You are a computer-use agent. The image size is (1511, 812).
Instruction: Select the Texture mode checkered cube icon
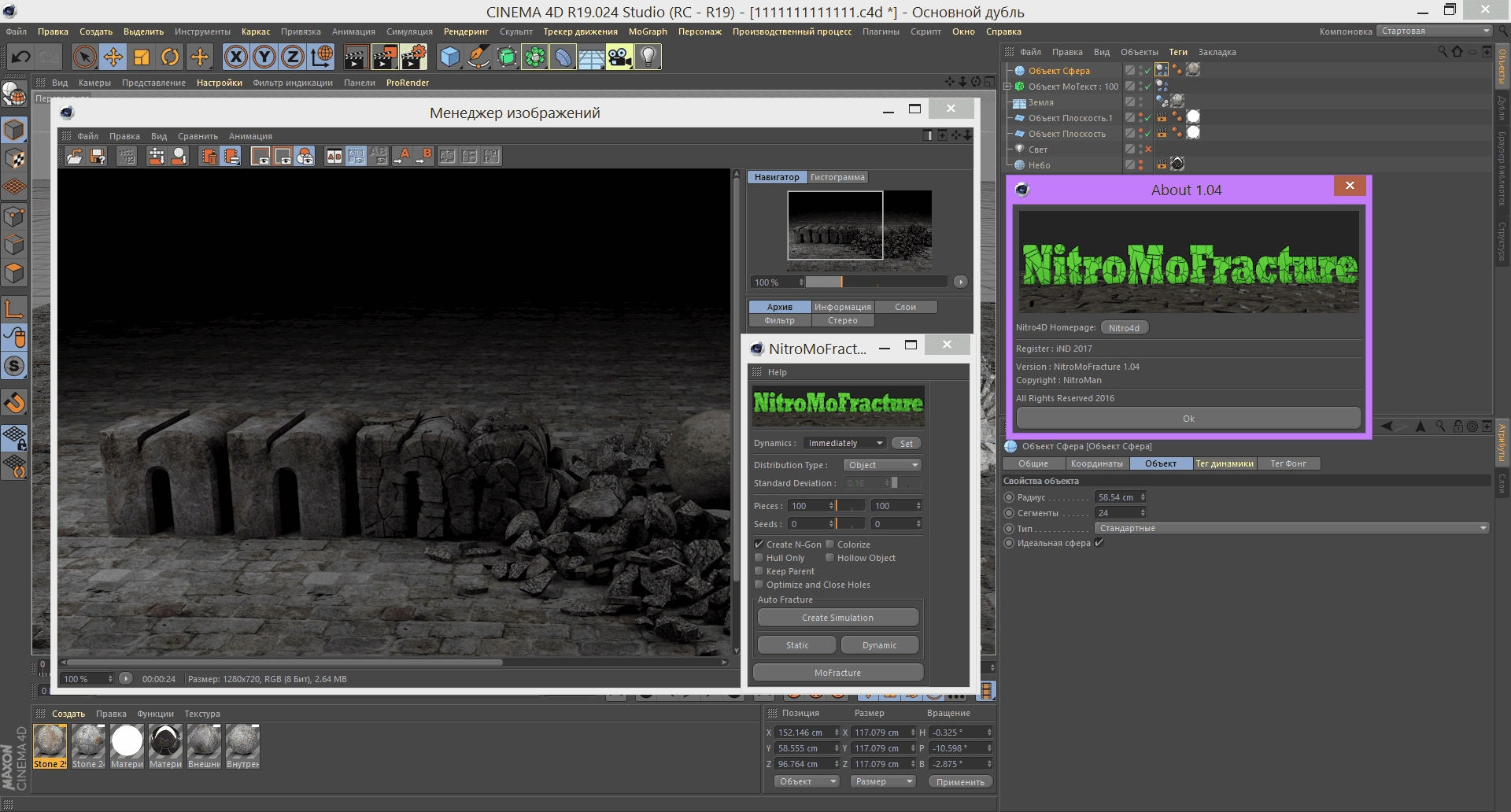(x=14, y=158)
